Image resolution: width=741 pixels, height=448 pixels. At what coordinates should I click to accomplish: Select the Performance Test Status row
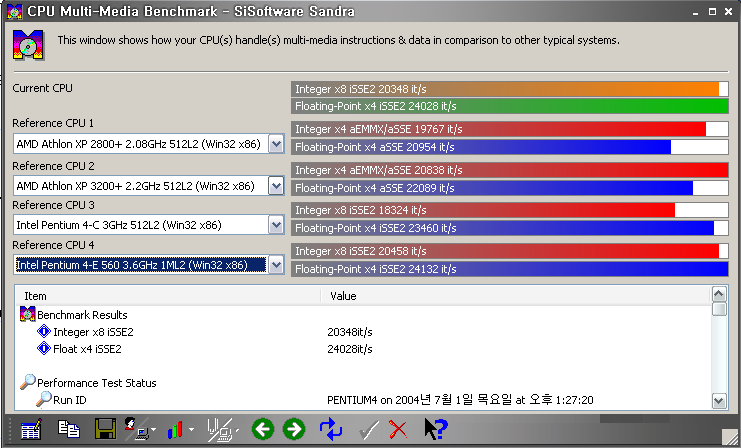tap(363, 383)
